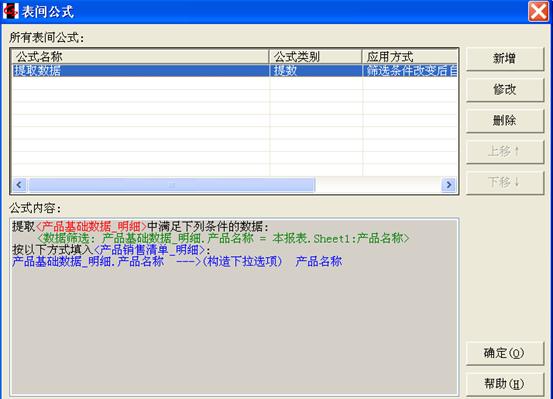Click the 删除 button

coord(505,121)
